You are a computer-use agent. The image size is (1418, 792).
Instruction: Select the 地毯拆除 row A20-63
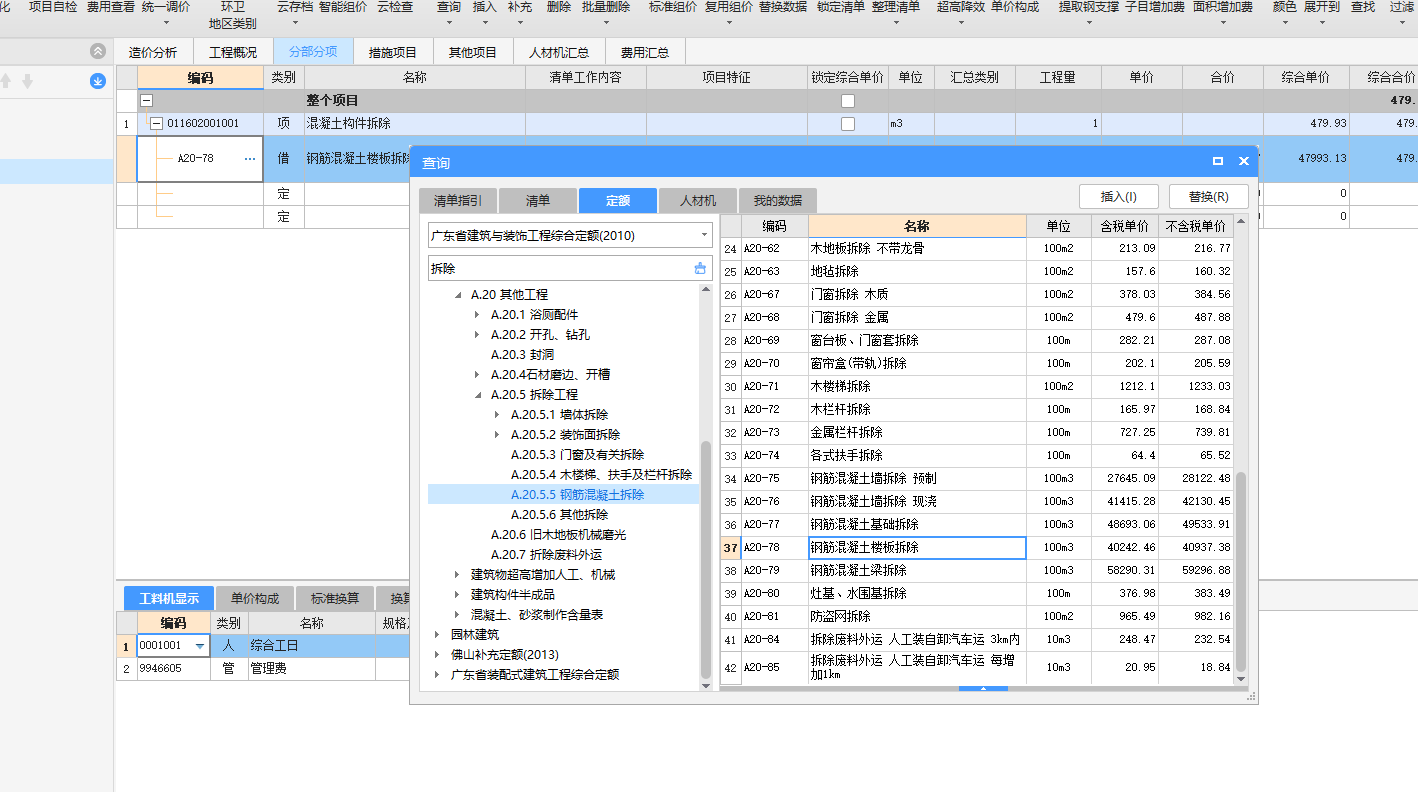pyautogui.click(x=977, y=272)
